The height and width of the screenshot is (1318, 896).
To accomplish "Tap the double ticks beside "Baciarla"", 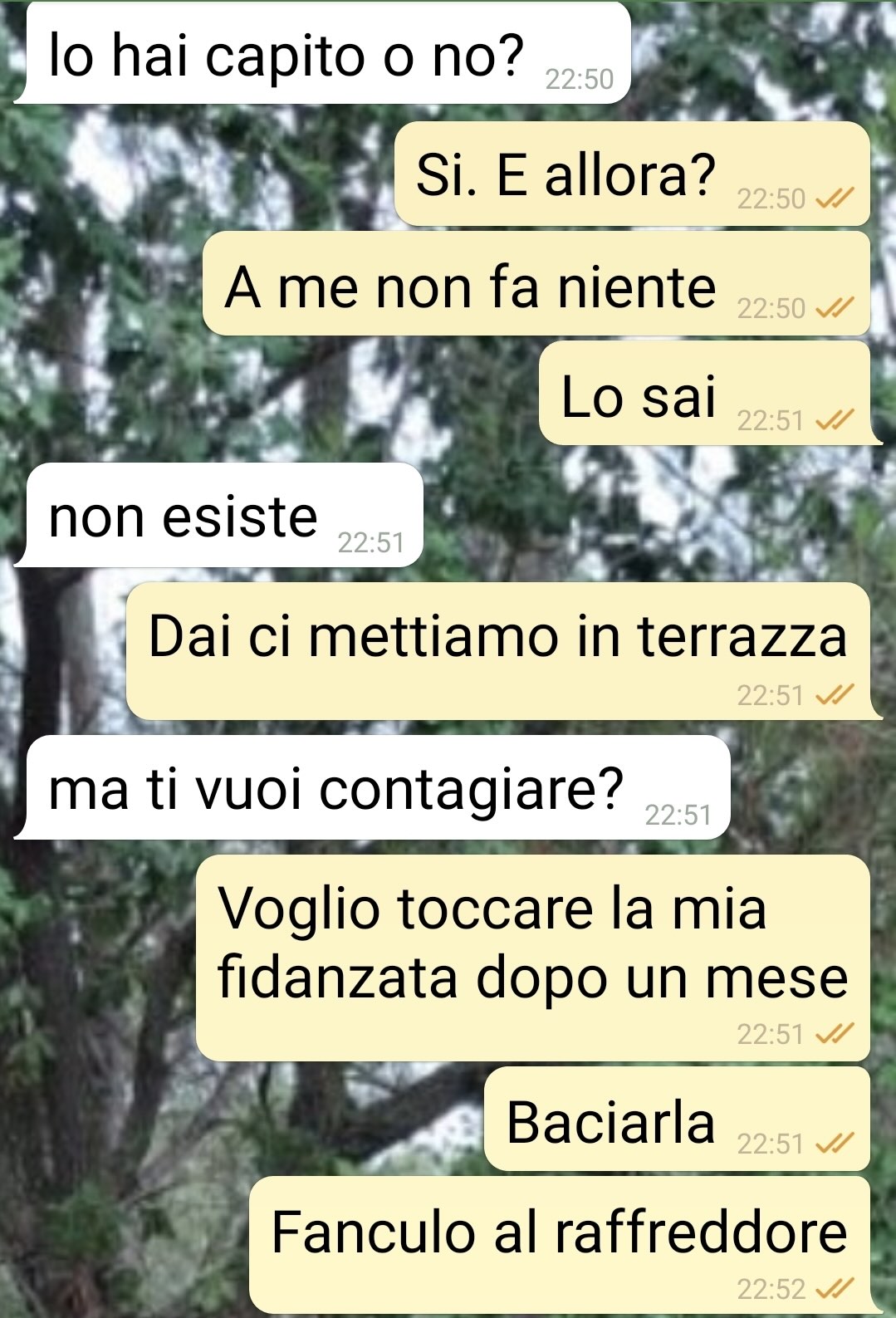I will [x=834, y=1144].
